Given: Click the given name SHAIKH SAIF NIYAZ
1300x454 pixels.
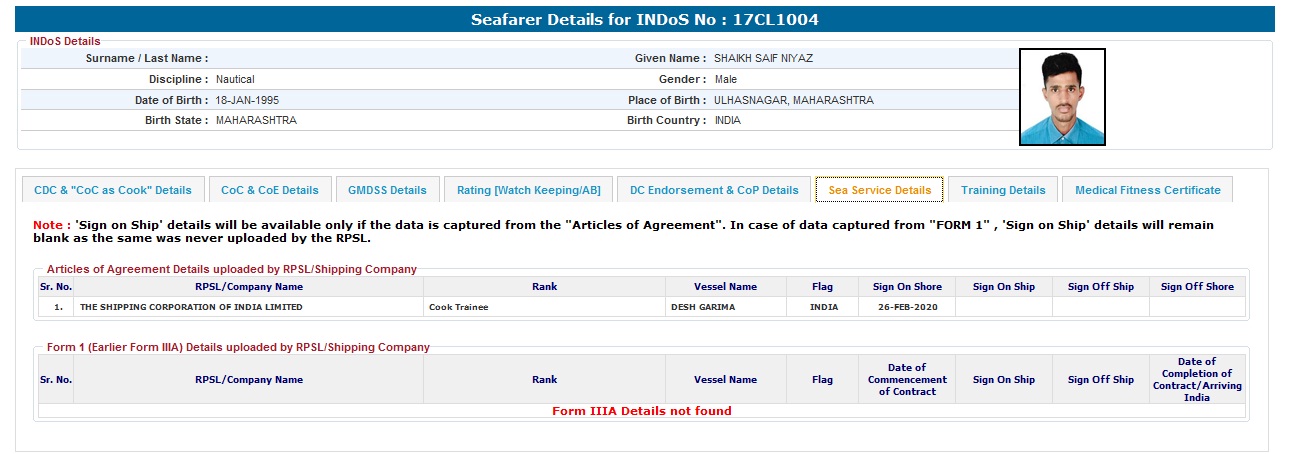Looking at the screenshot, I should pyautogui.click(x=763, y=58).
